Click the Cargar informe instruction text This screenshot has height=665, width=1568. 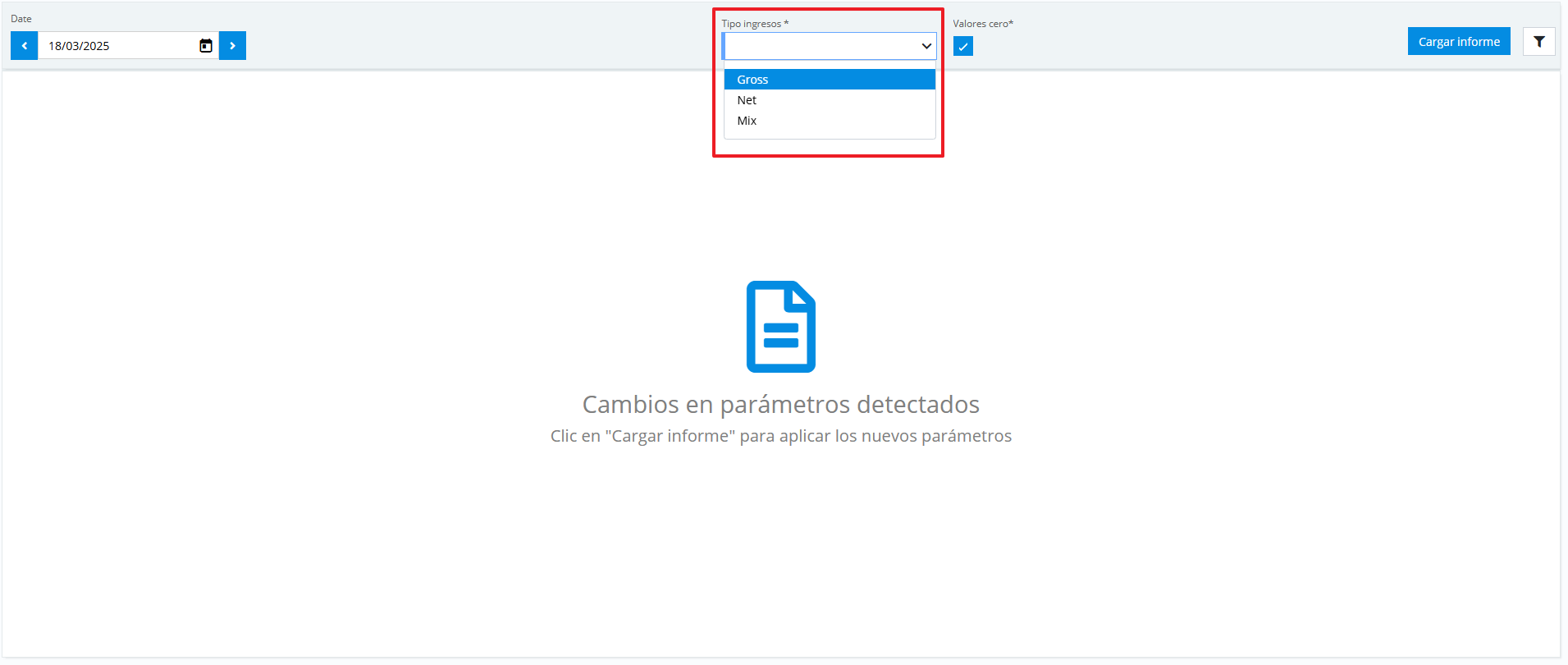[780, 436]
